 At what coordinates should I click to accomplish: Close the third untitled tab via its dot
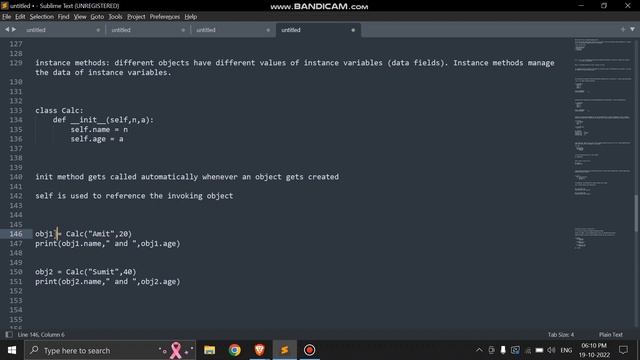[x=268, y=30]
